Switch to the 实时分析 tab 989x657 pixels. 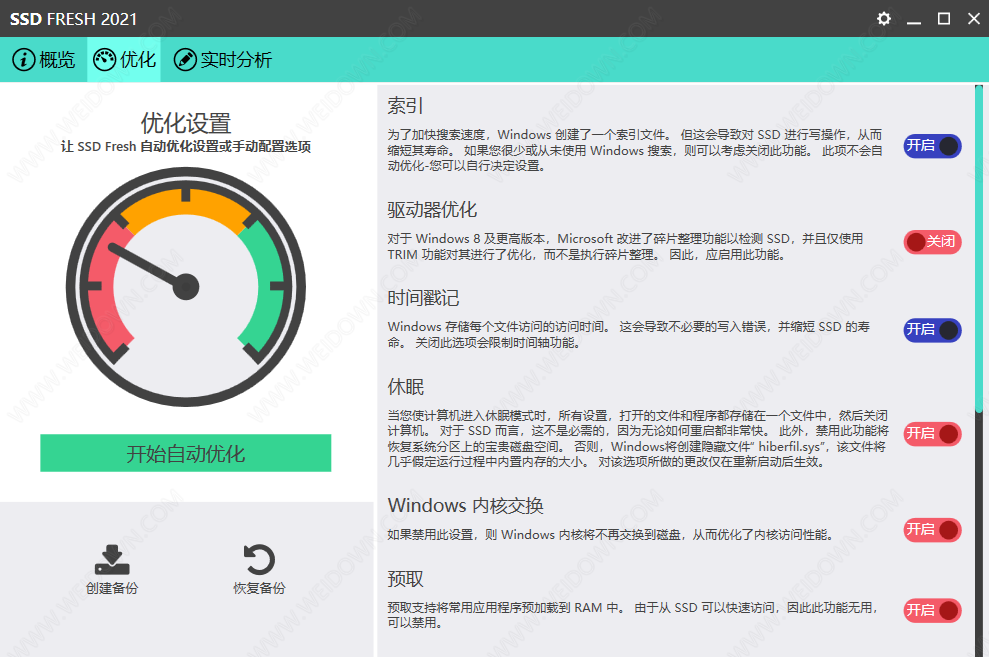pyautogui.click(x=223, y=60)
